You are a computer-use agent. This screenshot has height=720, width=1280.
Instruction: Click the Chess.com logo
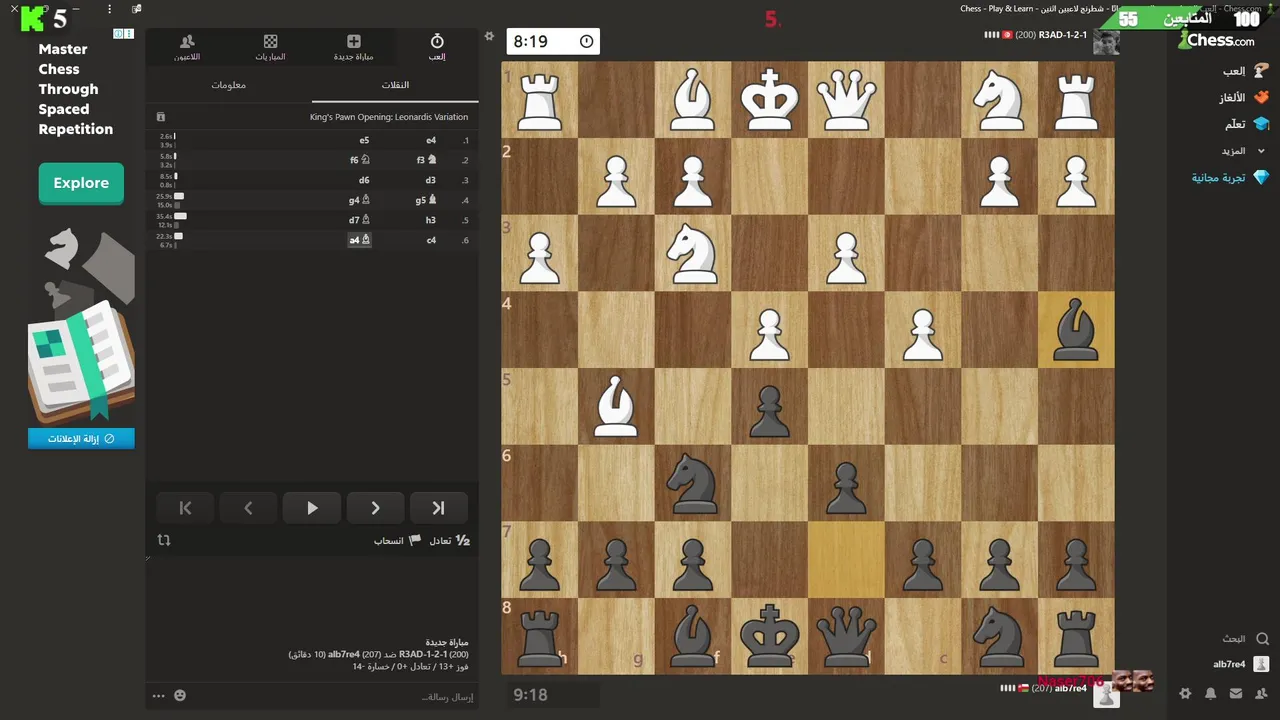tap(1216, 40)
